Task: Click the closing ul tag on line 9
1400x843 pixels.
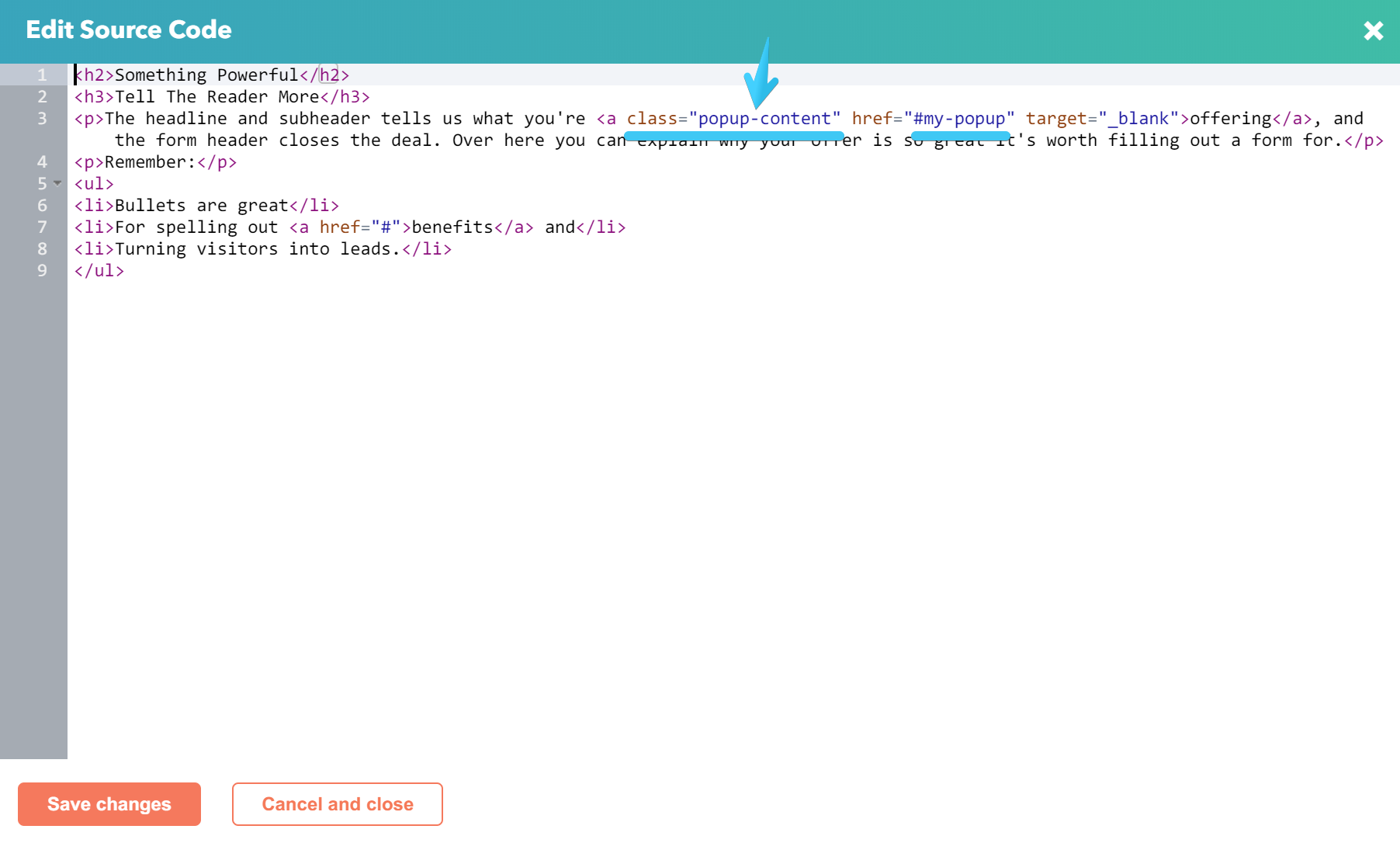Action: [x=99, y=270]
